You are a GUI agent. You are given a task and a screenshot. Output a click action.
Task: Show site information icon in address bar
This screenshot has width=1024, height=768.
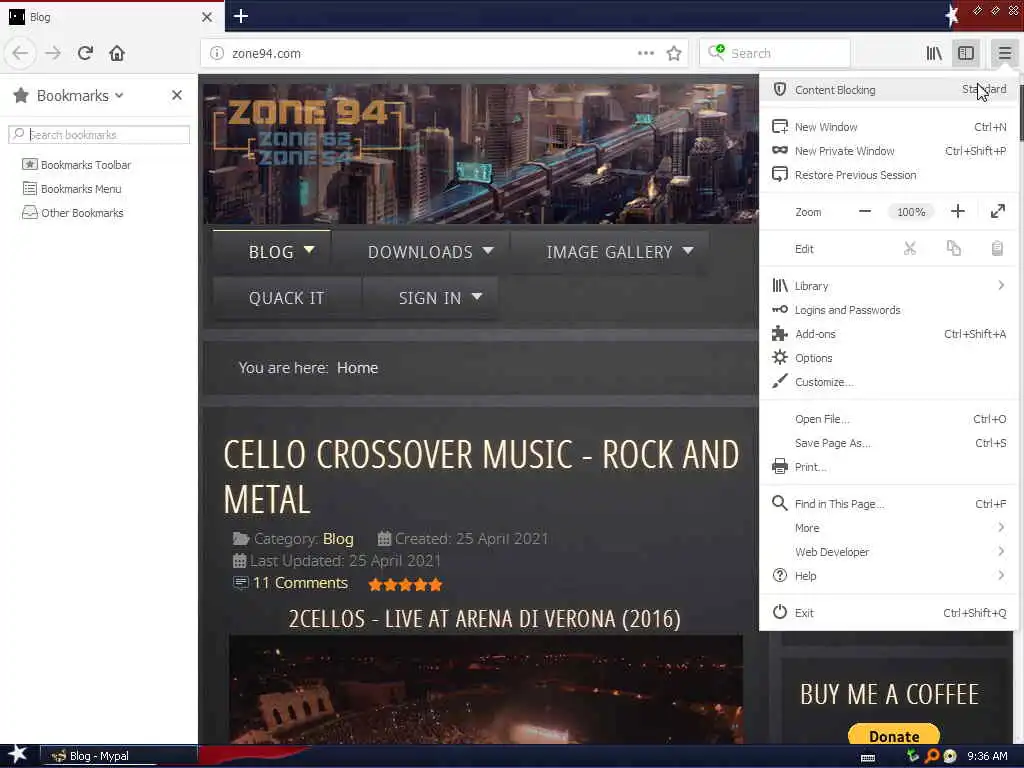217,54
